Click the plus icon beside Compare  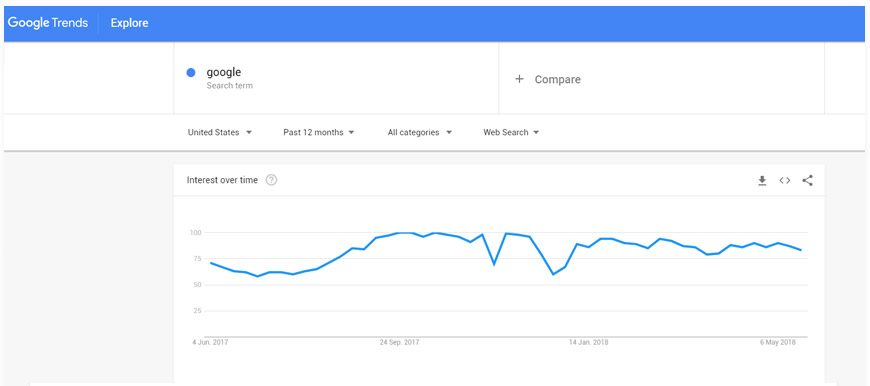[519, 79]
